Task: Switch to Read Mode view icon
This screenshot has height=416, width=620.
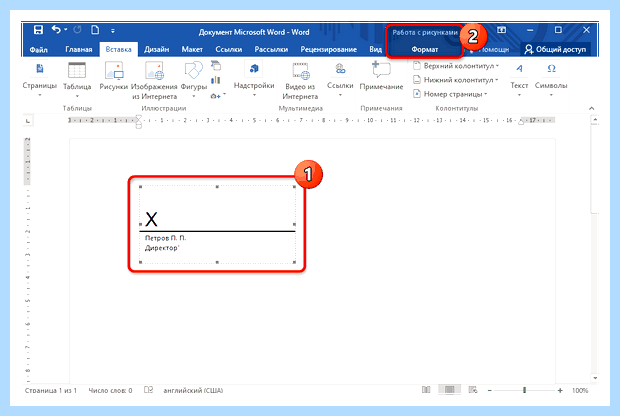Action: coord(426,390)
